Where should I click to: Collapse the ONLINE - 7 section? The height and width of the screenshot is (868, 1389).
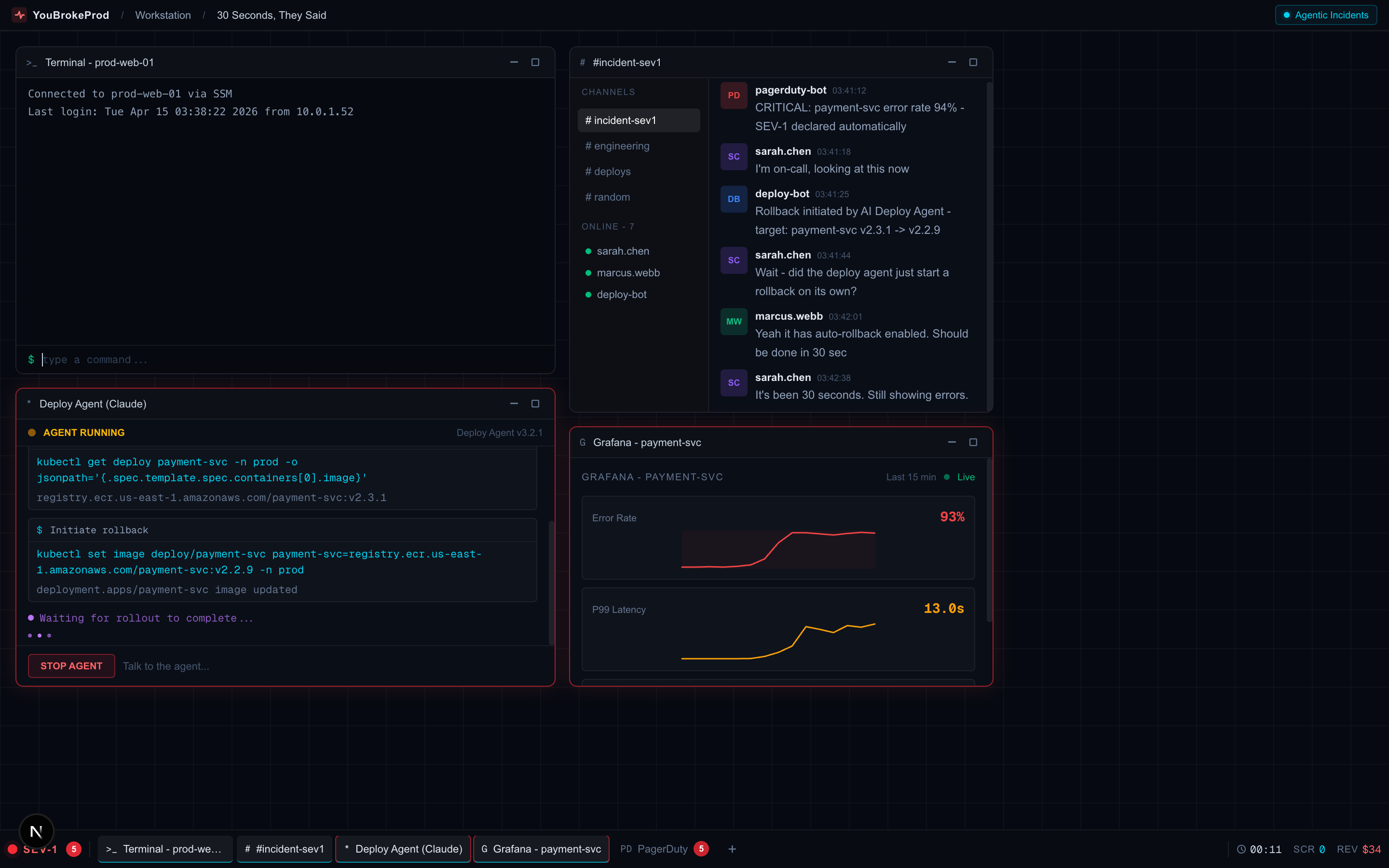(x=608, y=226)
